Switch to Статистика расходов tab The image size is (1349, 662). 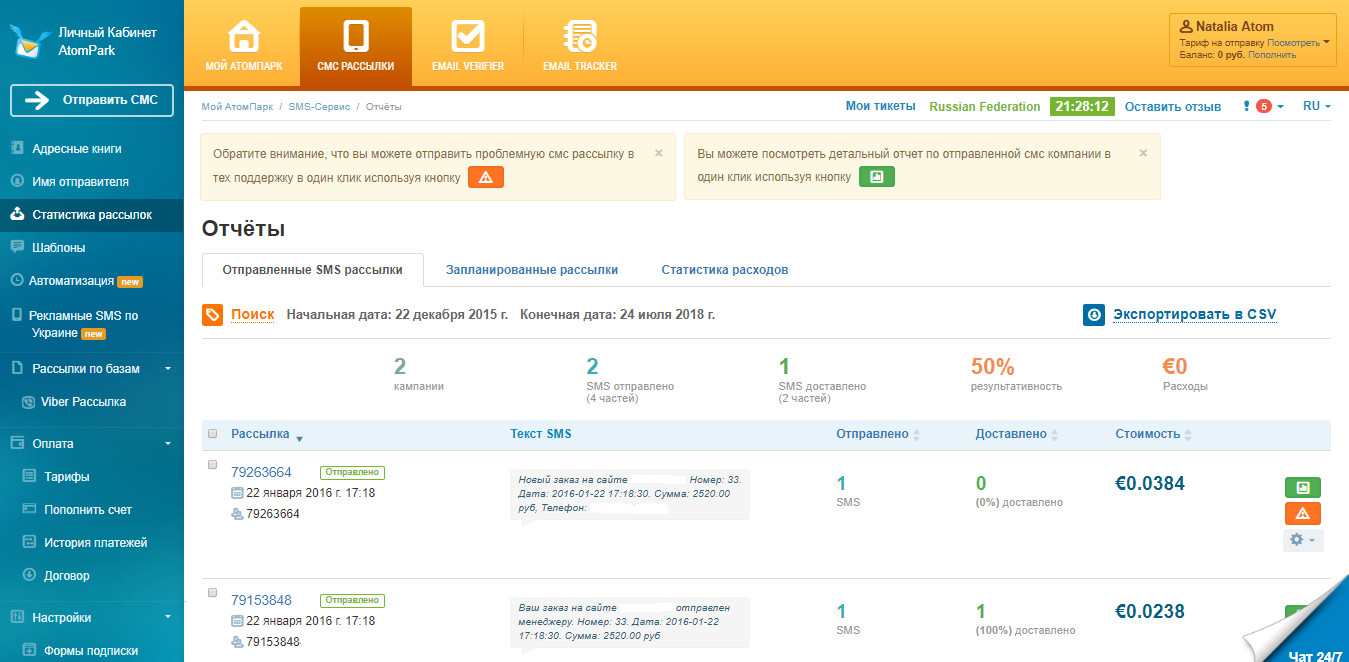click(725, 270)
